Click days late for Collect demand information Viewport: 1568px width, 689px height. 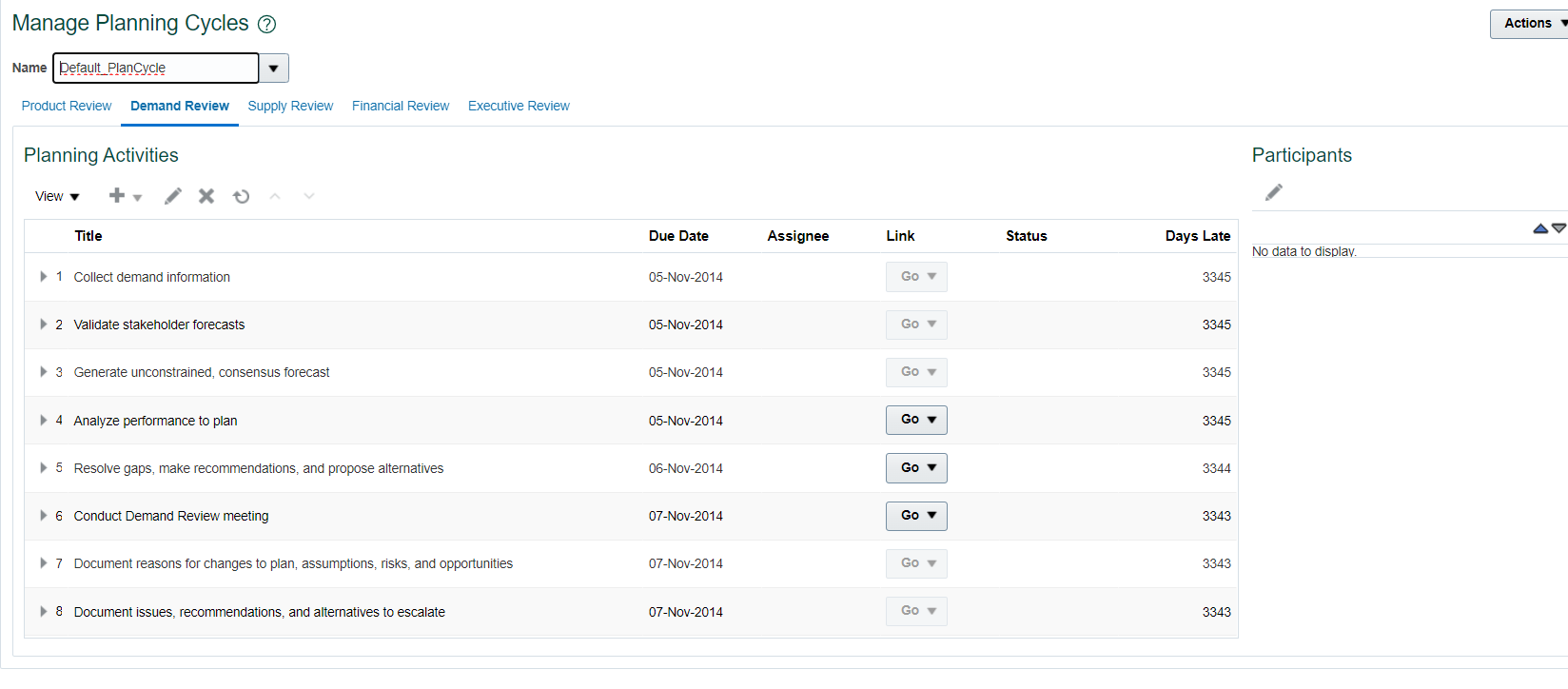point(1217,277)
